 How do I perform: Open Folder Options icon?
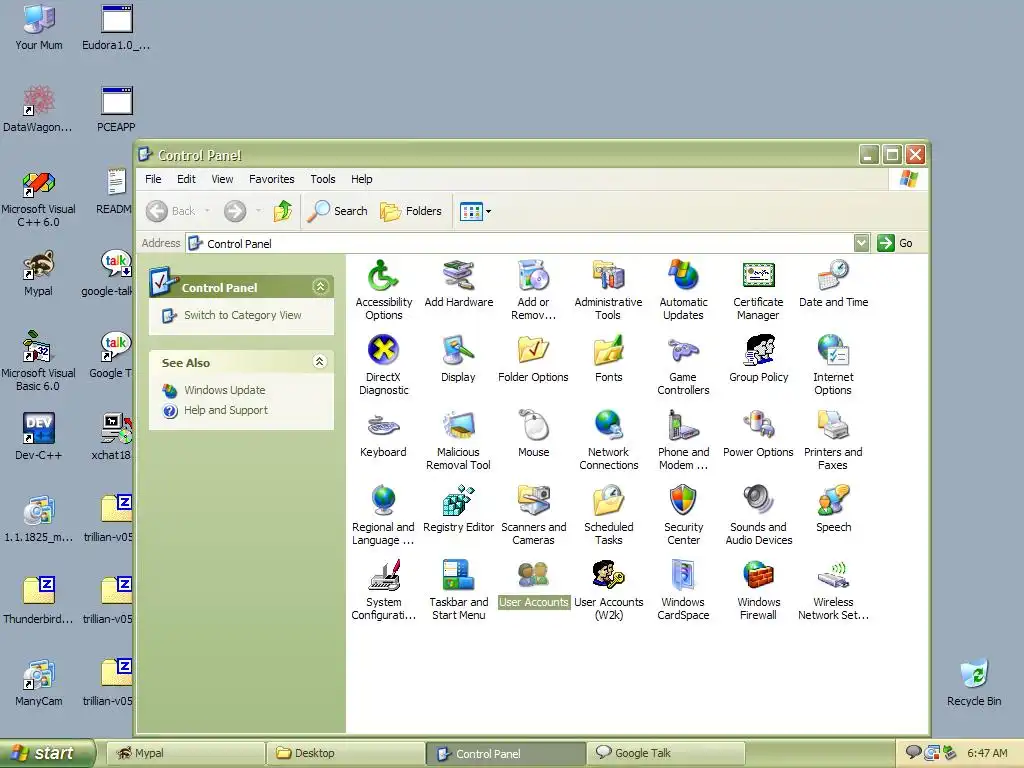[534, 359]
